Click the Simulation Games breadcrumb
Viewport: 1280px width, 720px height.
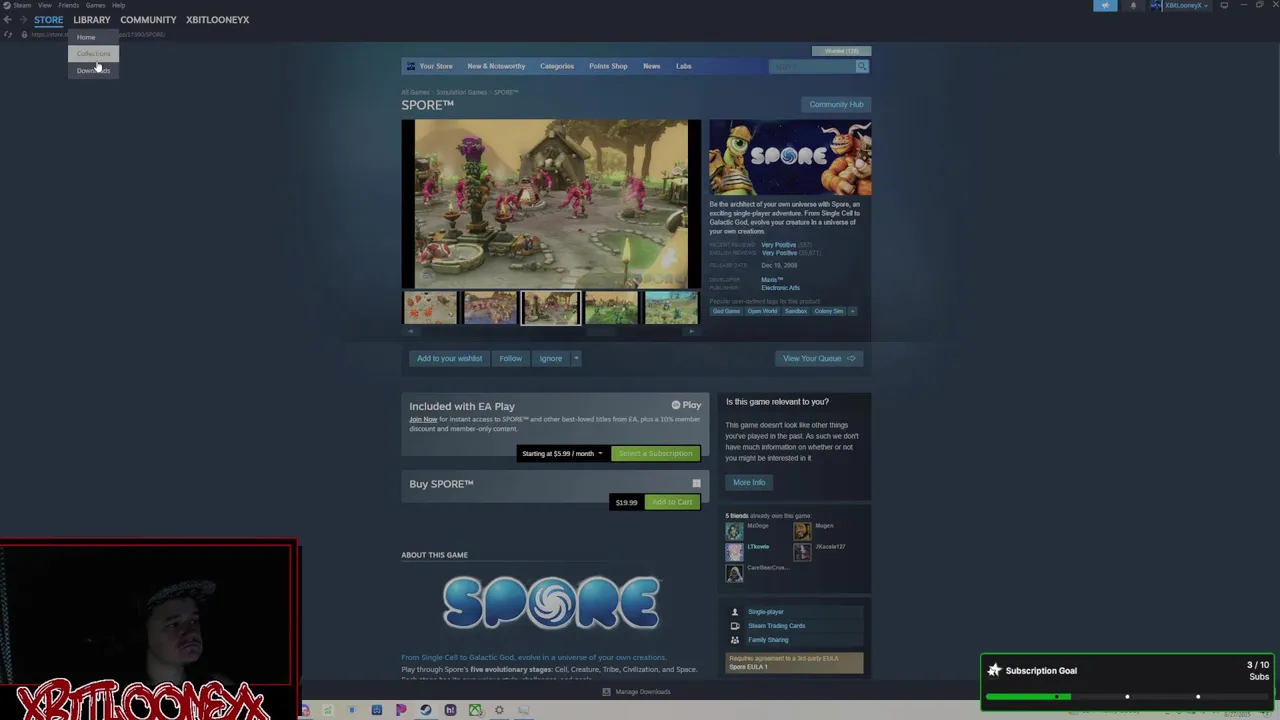[461, 92]
